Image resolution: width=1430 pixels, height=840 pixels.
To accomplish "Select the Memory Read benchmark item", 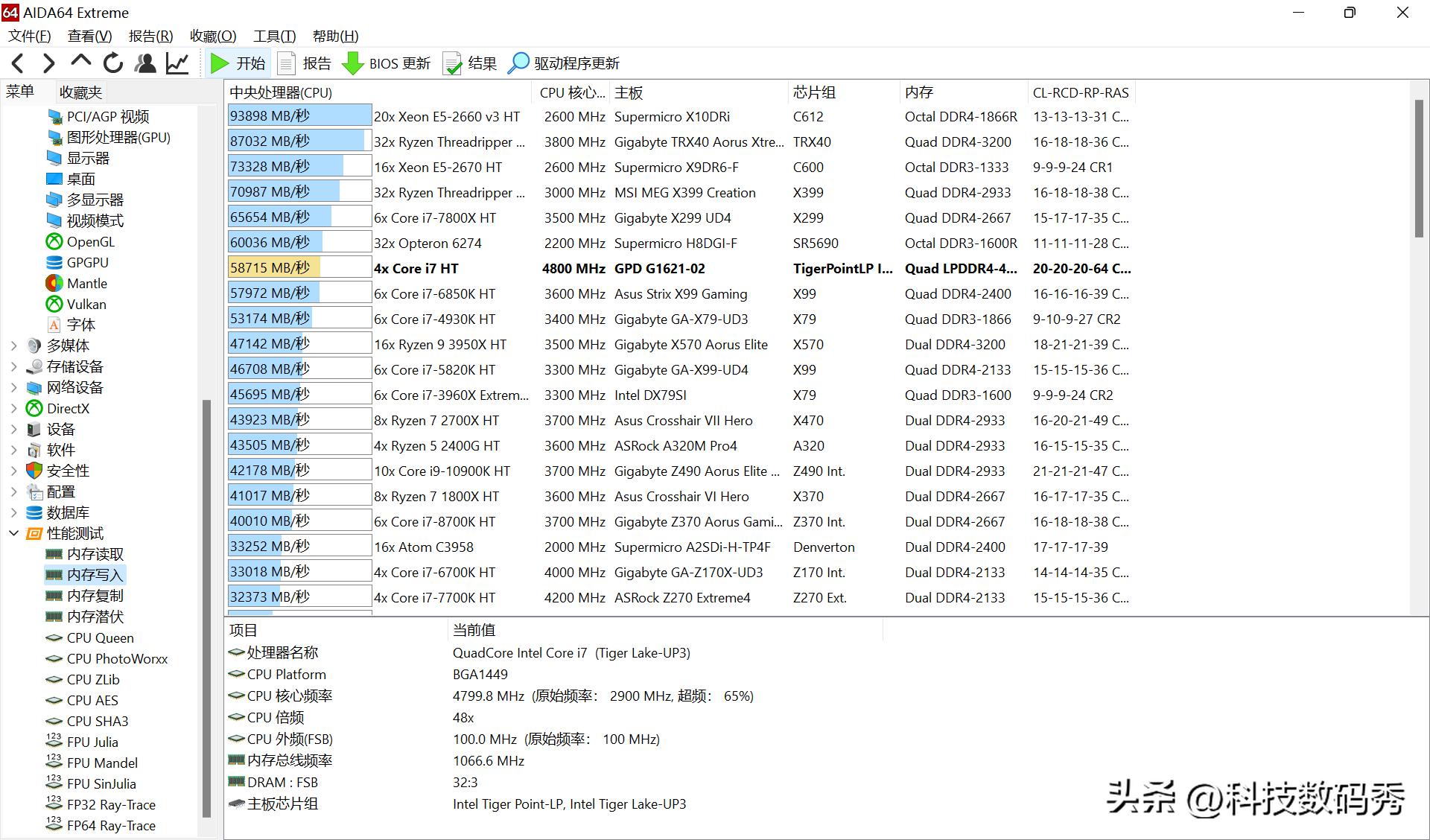I will pyautogui.click(x=95, y=554).
